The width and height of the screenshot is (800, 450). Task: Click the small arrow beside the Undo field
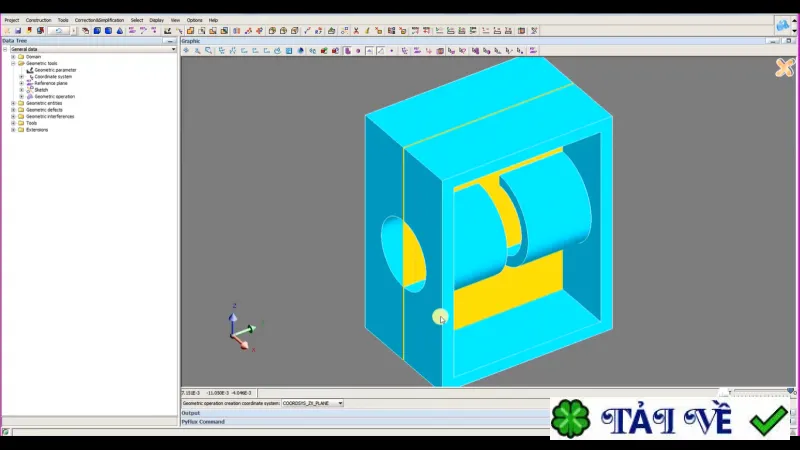73,31
